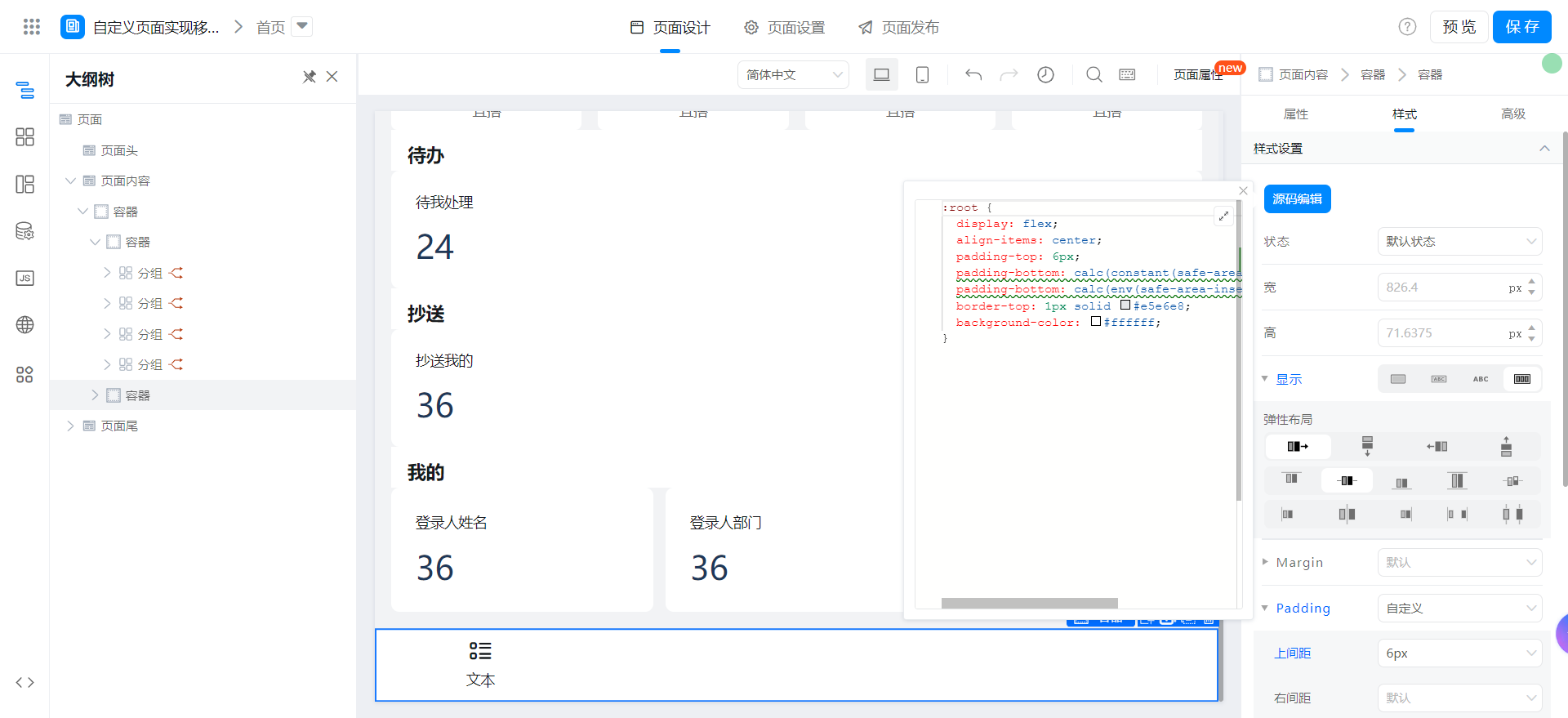1568x718 pixels.
Task: Click the 显示 style link
Action: pos(1289,379)
